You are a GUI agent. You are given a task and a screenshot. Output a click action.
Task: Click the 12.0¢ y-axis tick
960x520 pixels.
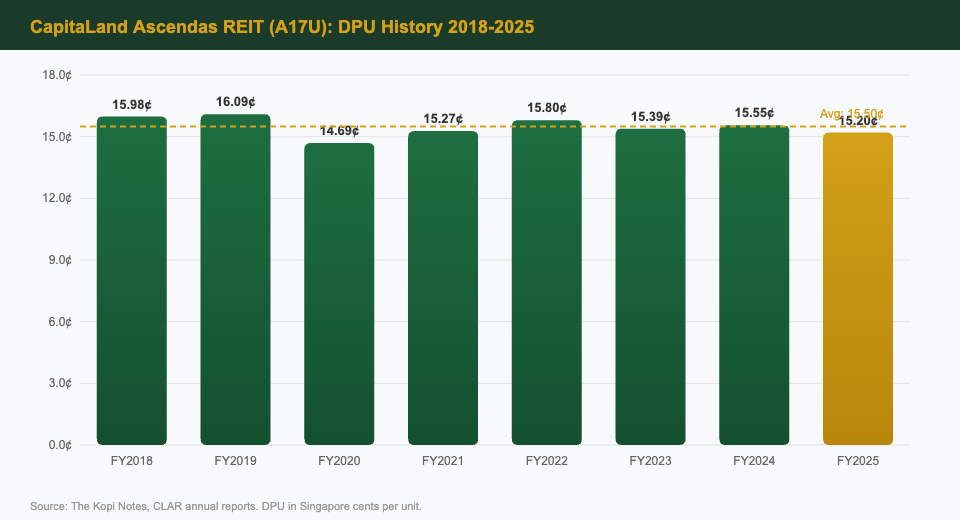coord(57,198)
